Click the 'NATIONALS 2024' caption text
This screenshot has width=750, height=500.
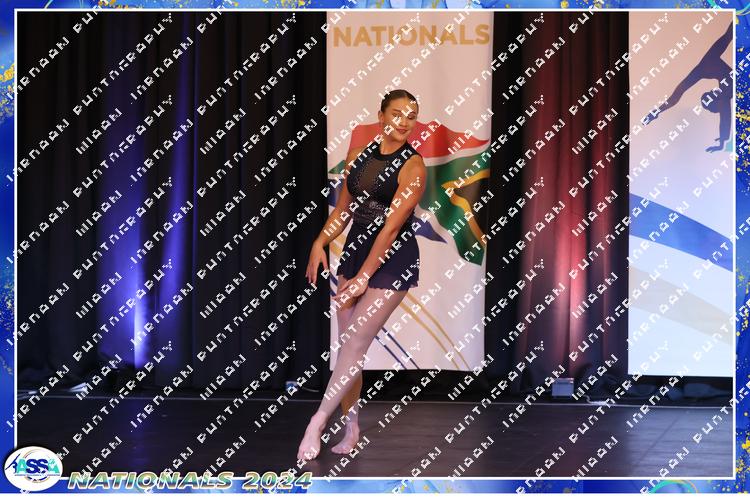pyautogui.click(x=190, y=481)
